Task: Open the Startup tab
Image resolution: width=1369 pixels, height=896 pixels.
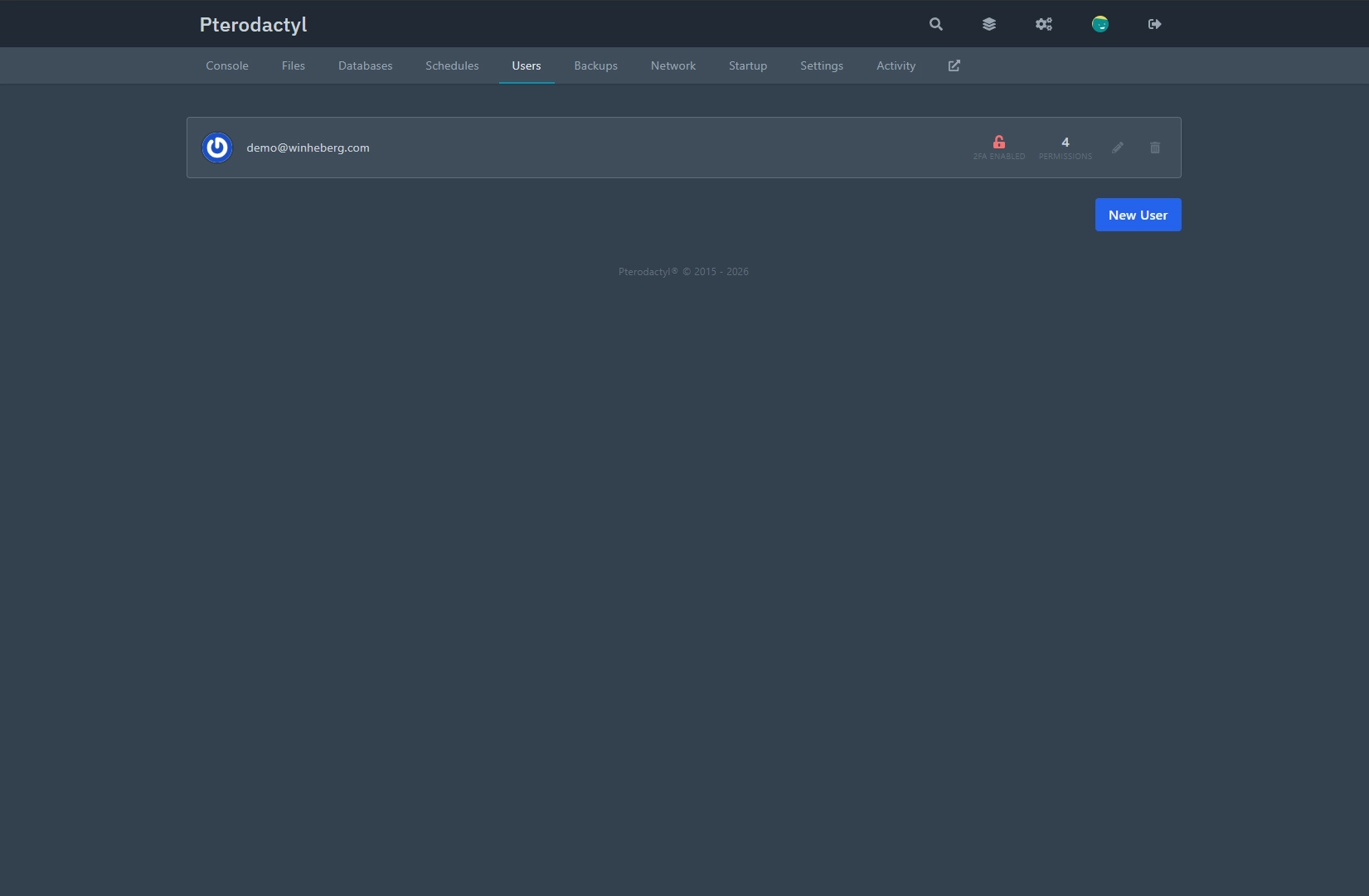Action: 748,65
